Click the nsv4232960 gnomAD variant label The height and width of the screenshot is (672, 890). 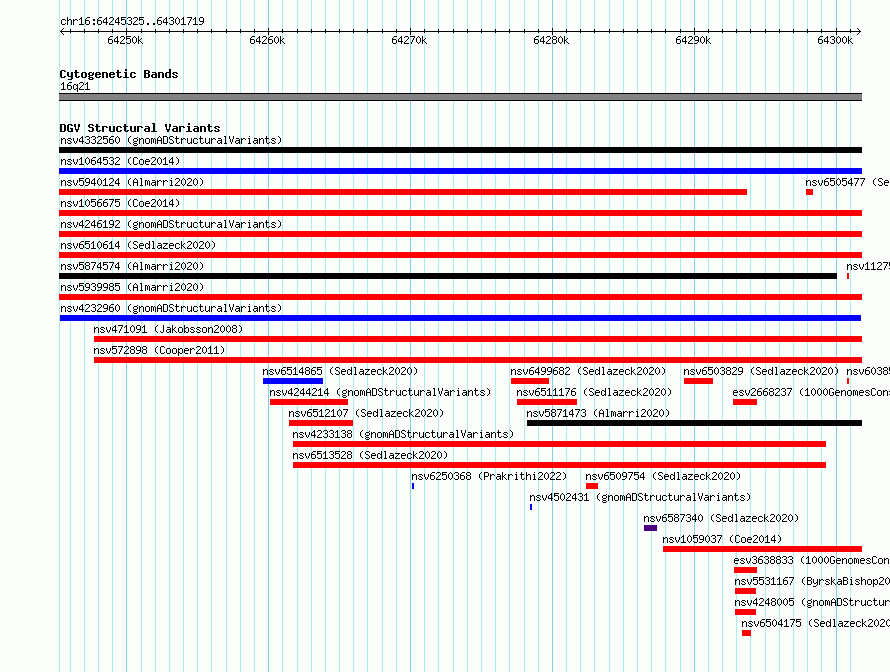click(171, 308)
